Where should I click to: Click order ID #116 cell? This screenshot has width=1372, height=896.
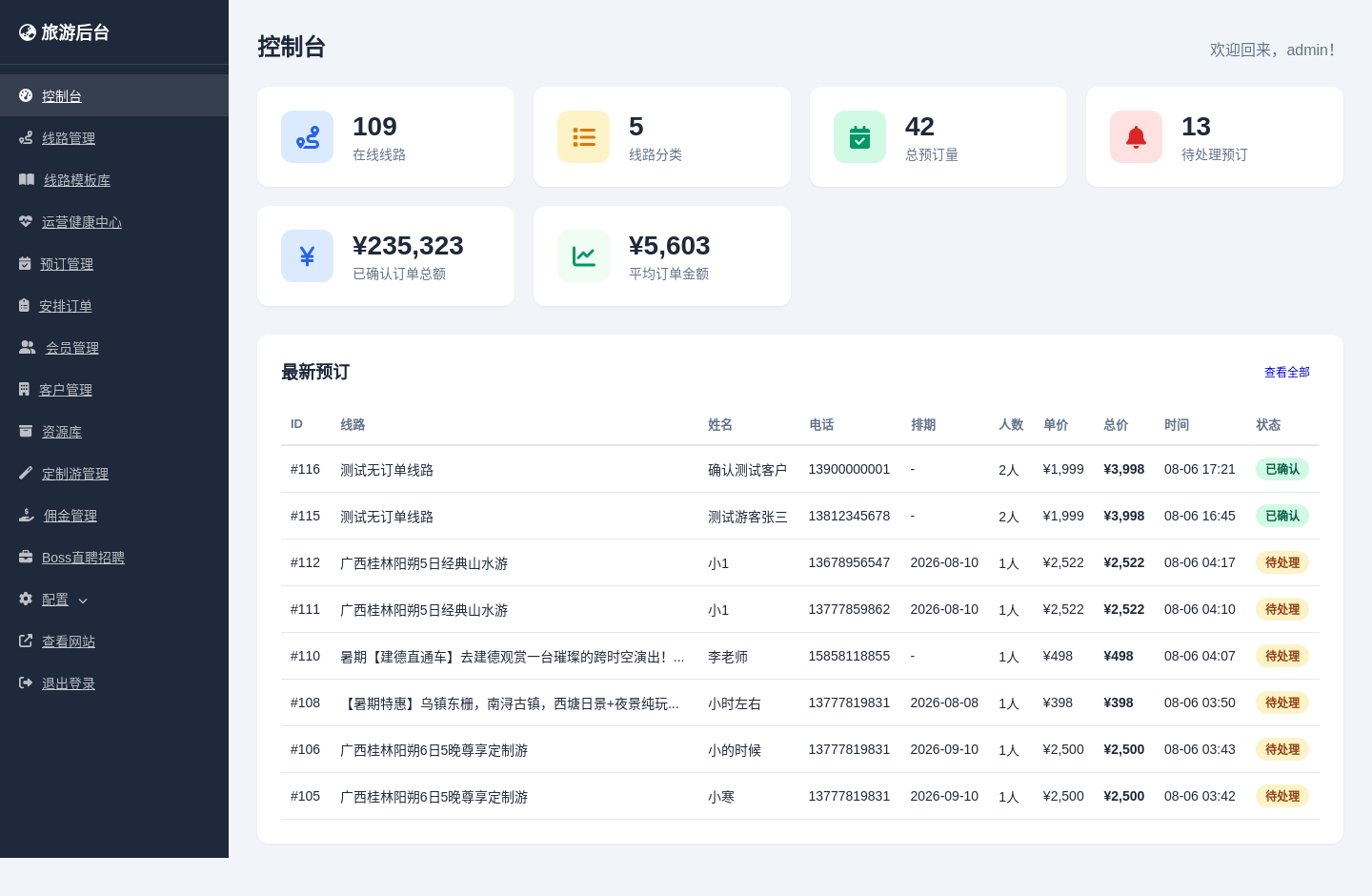[x=305, y=469]
